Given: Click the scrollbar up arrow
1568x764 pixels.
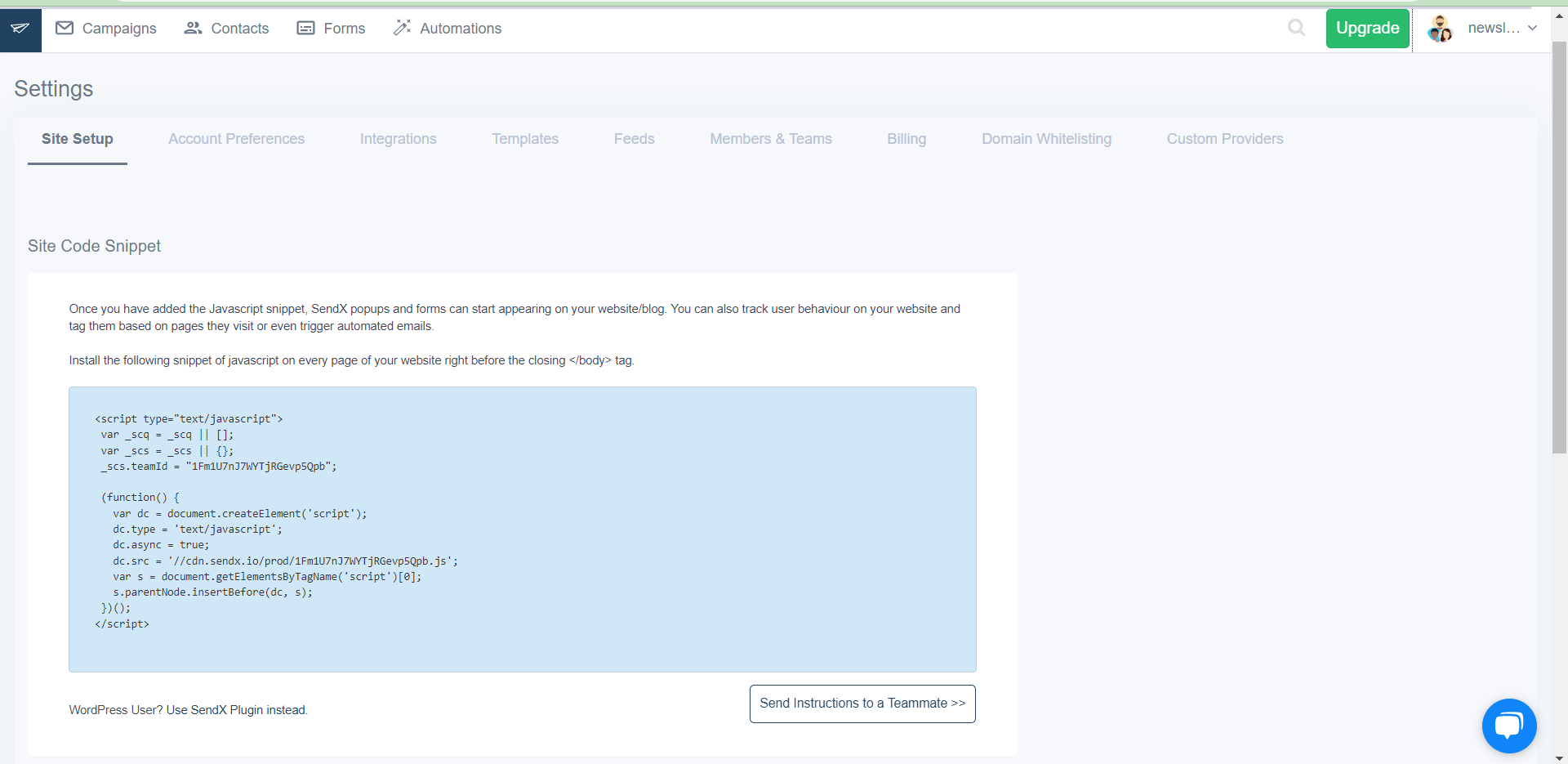Looking at the screenshot, I should coord(1559,16).
